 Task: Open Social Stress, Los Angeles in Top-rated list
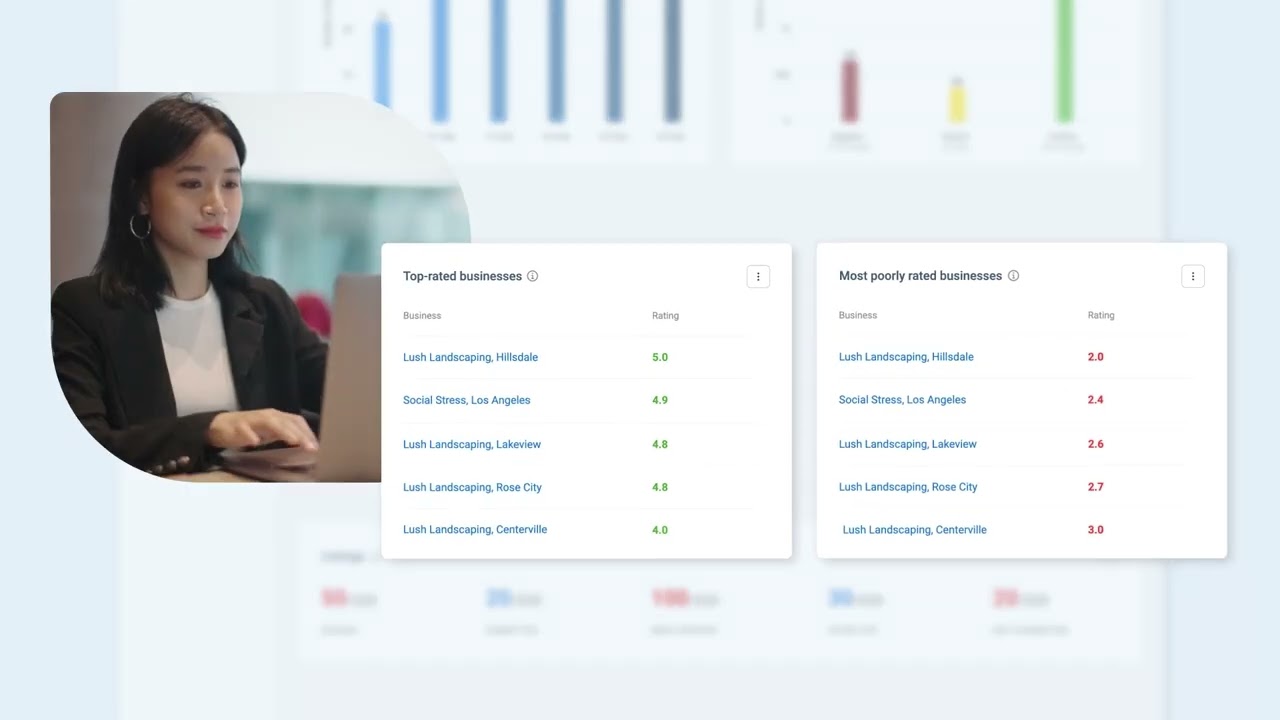click(467, 400)
